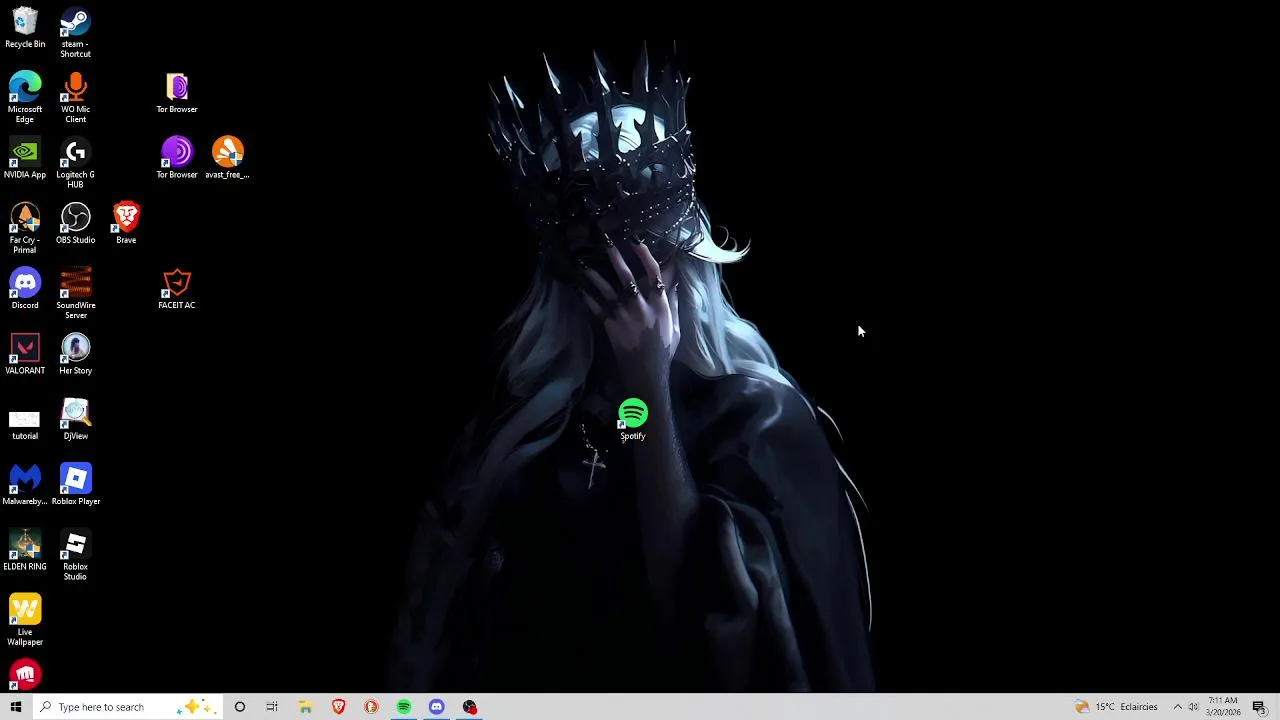Select the Her Story desktop icon
The height and width of the screenshot is (720, 1280).
tap(75, 354)
